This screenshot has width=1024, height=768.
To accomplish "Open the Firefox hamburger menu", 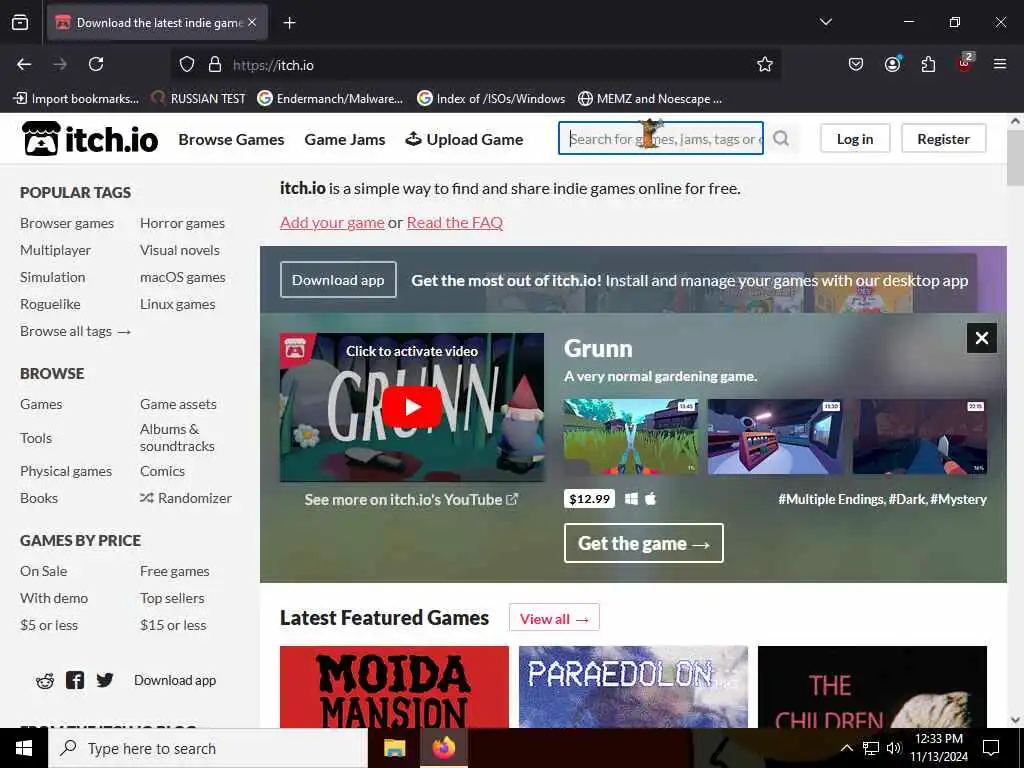I will pos(1000,64).
